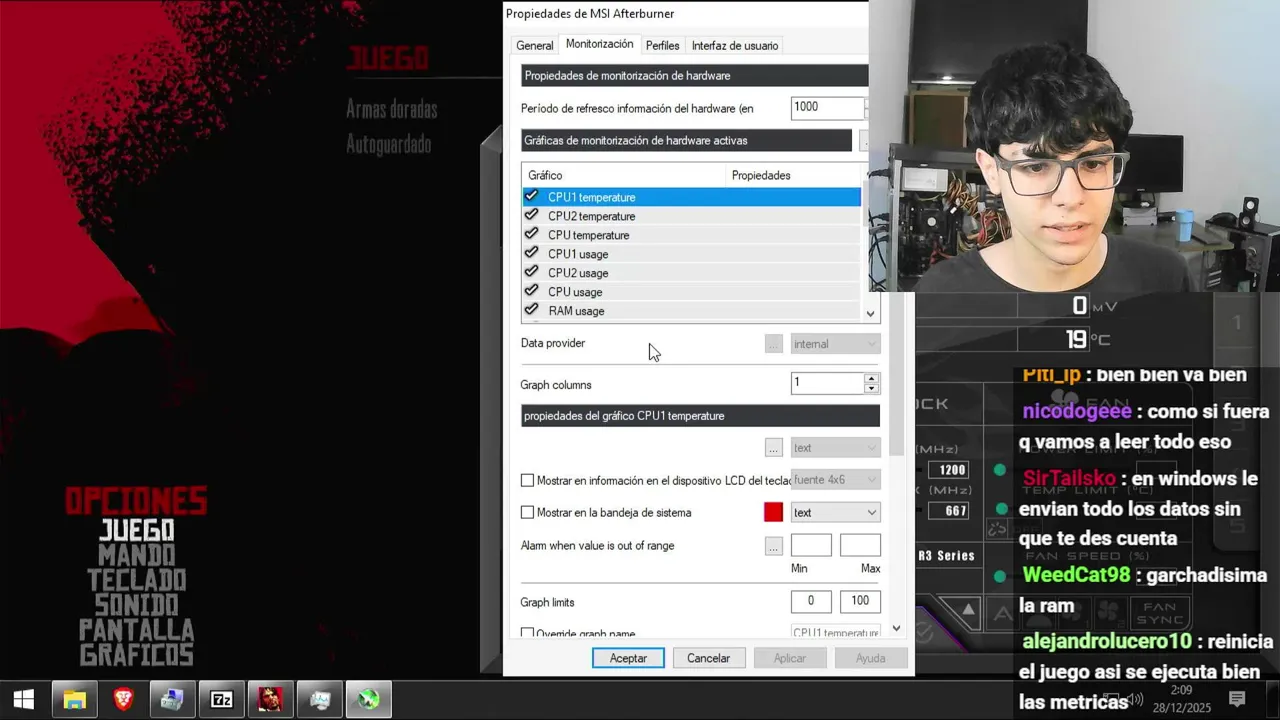The image size is (1280, 720).
Task: Uncheck the CPU2 temperature graph
Action: 531,215
